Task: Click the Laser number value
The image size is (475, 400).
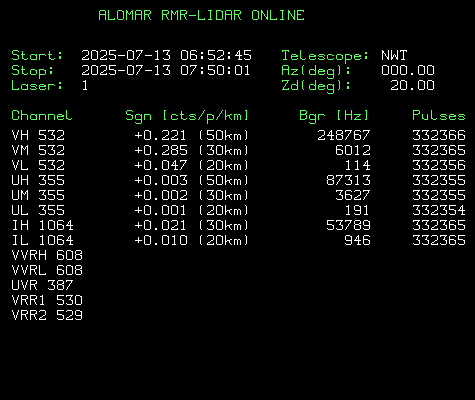Action: 85,86
